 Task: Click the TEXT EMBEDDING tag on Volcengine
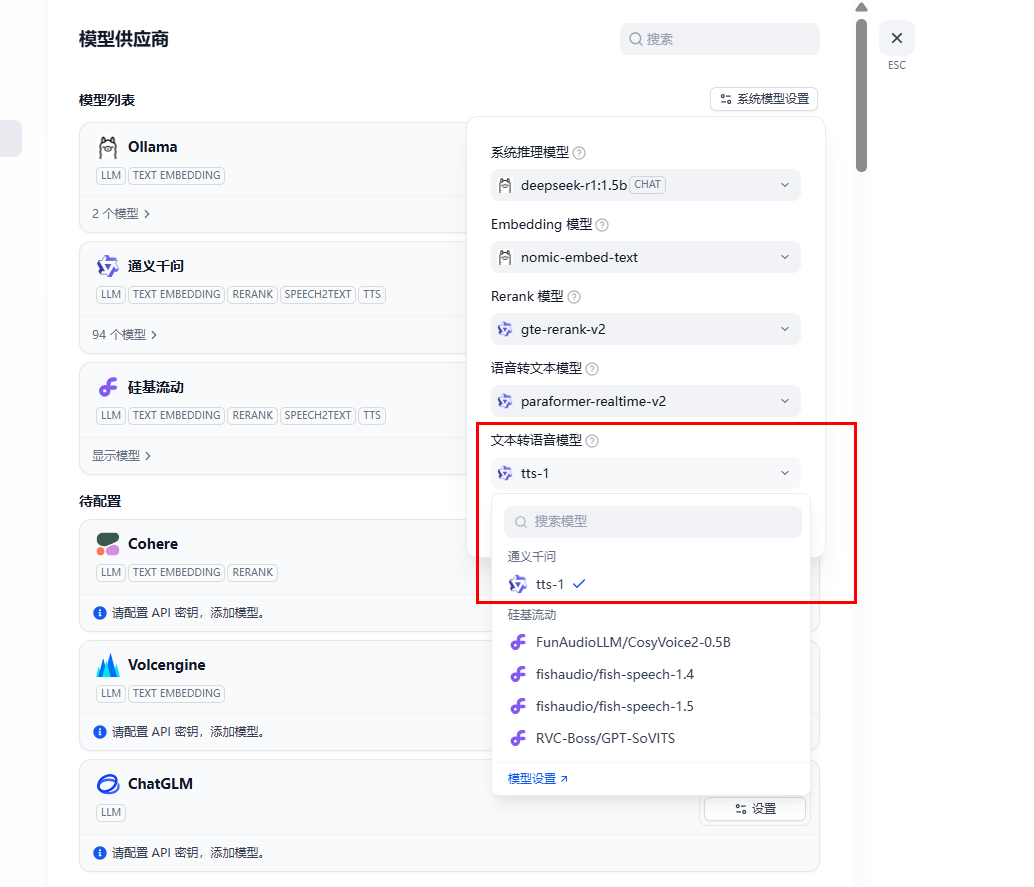(x=176, y=693)
